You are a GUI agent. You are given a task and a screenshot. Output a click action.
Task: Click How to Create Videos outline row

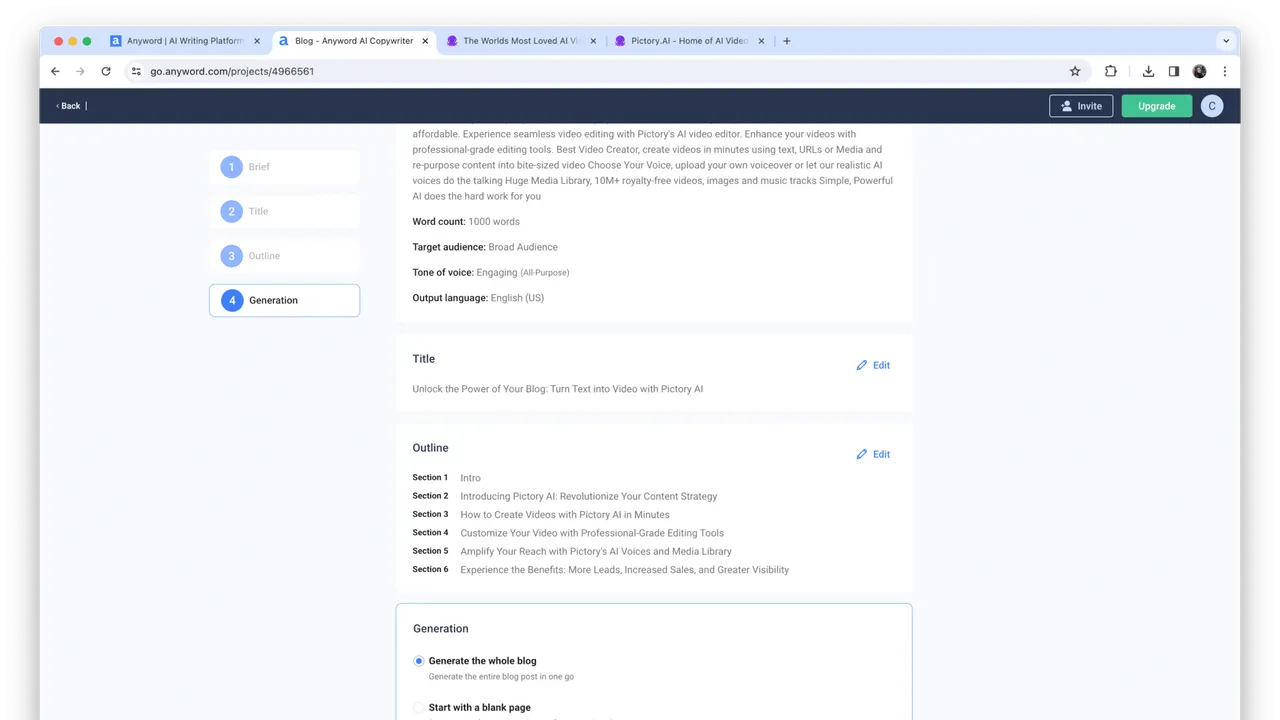(541, 514)
